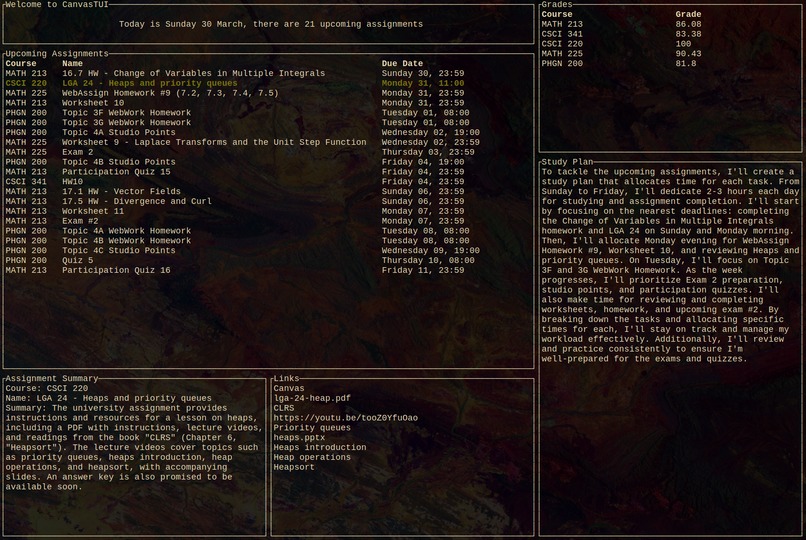The image size is (806, 540).
Task: Click the Study Plan panel title
Action: click(567, 162)
